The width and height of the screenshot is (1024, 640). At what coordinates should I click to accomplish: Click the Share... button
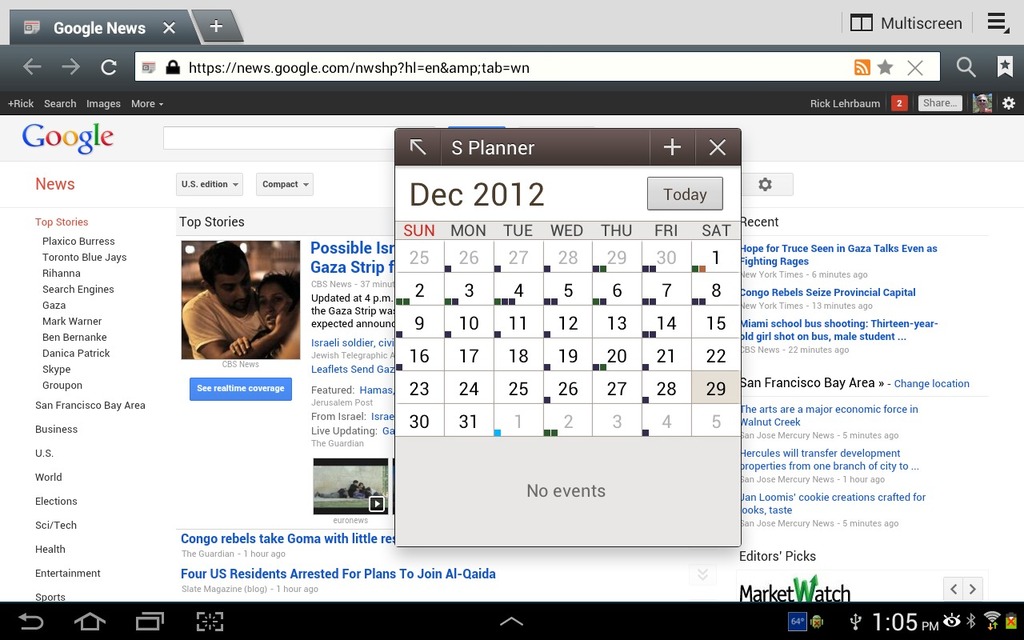click(940, 103)
